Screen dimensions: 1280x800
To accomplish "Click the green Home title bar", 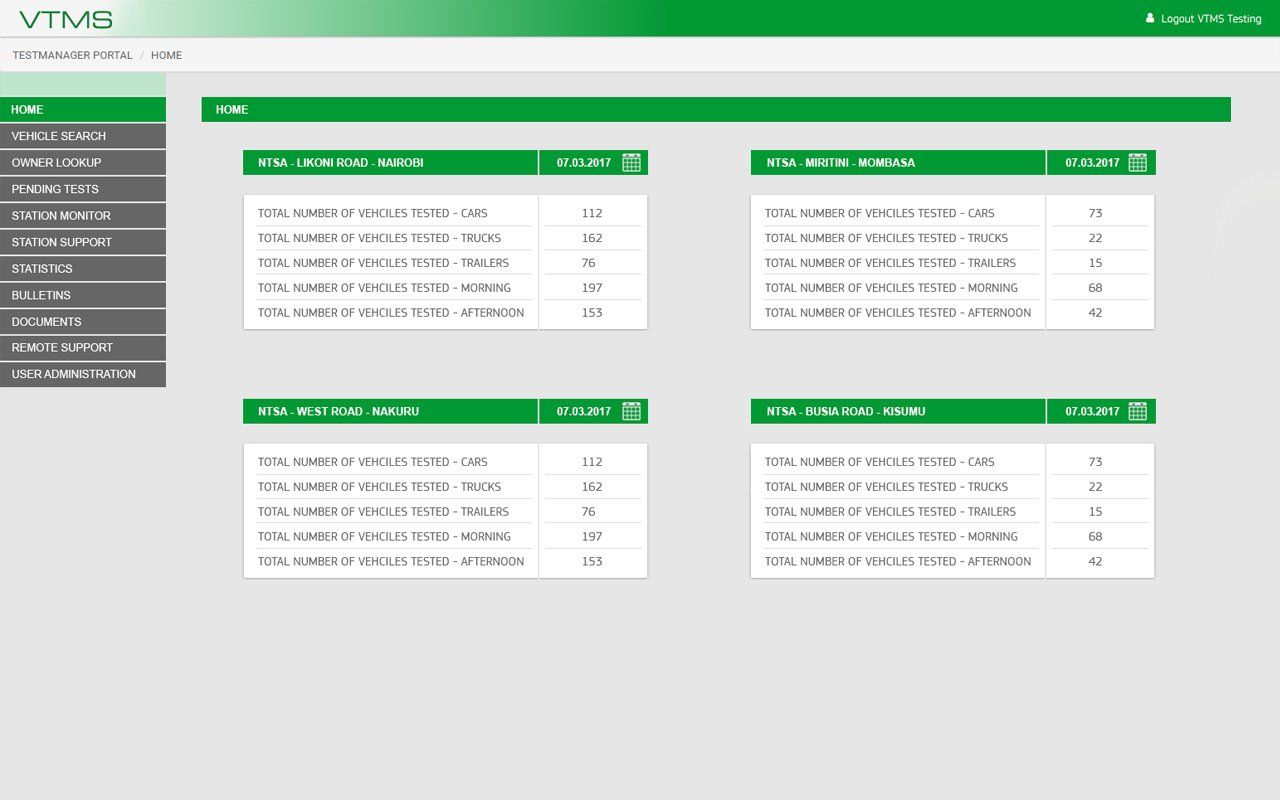I will [x=716, y=109].
